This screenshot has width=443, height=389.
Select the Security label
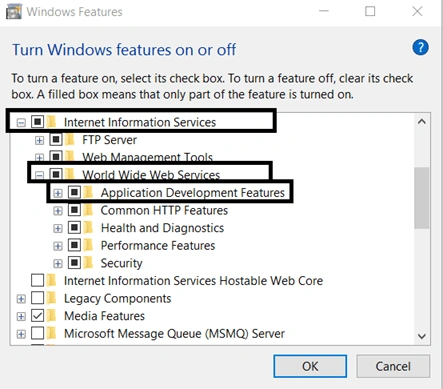[x=121, y=263]
